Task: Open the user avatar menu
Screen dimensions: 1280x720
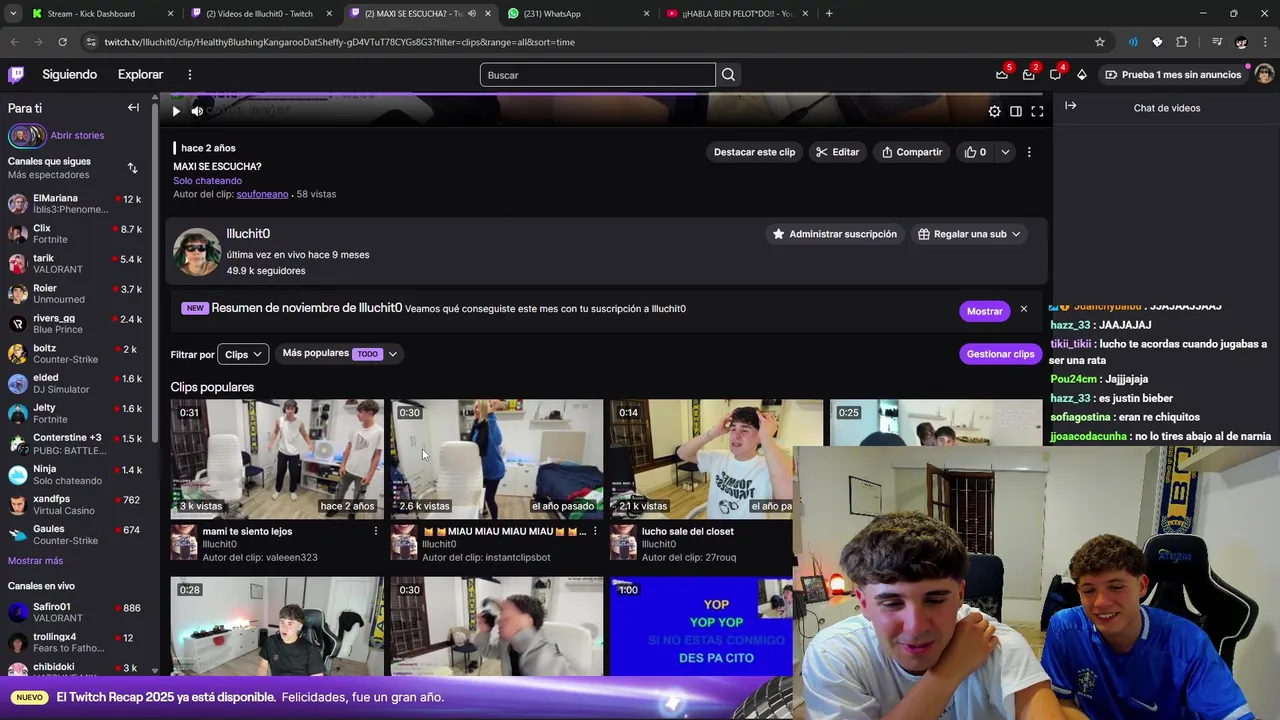Action: (x=1264, y=75)
